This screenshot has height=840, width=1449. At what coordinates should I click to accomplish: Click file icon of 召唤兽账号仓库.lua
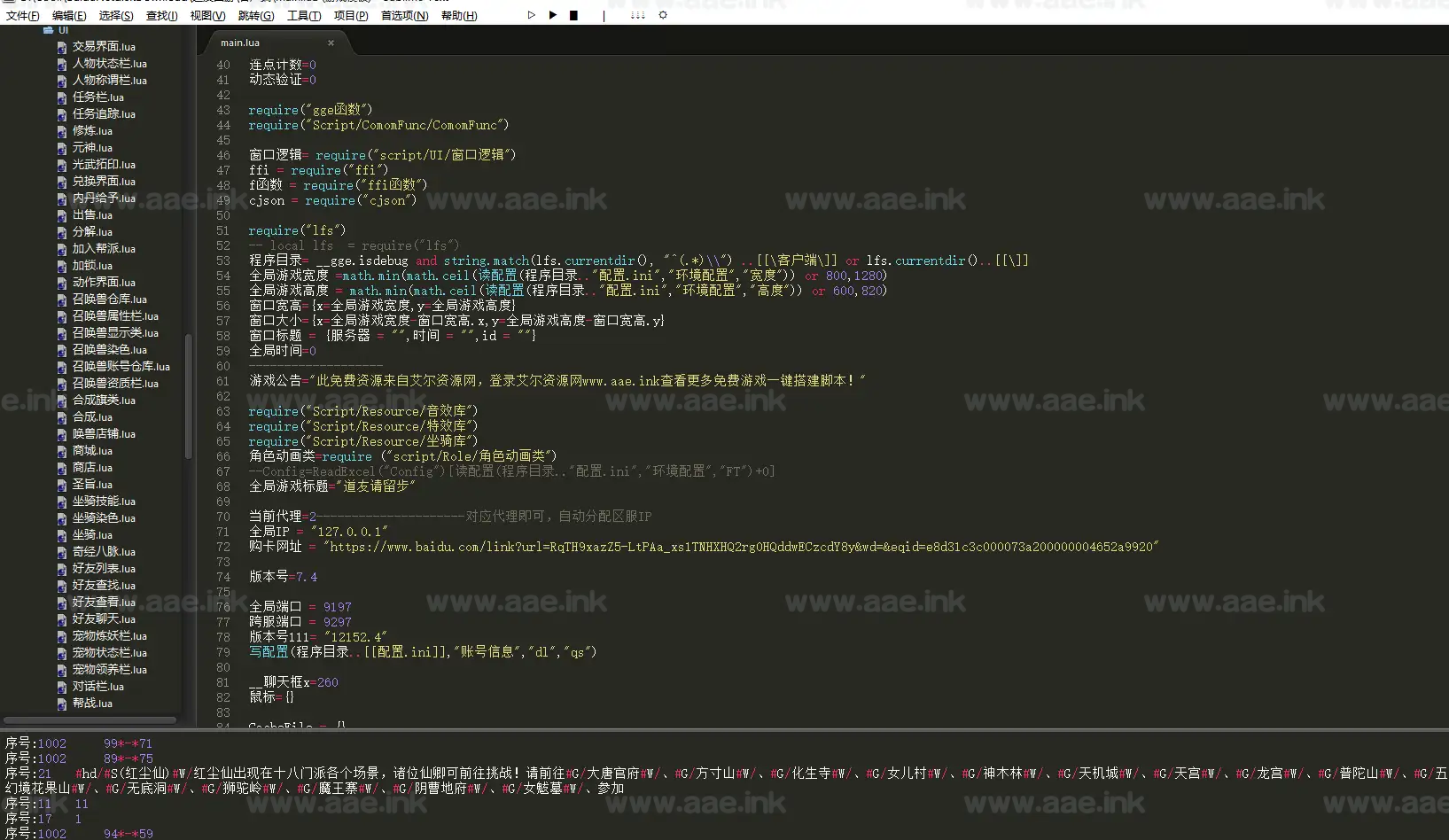click(62, 367)
